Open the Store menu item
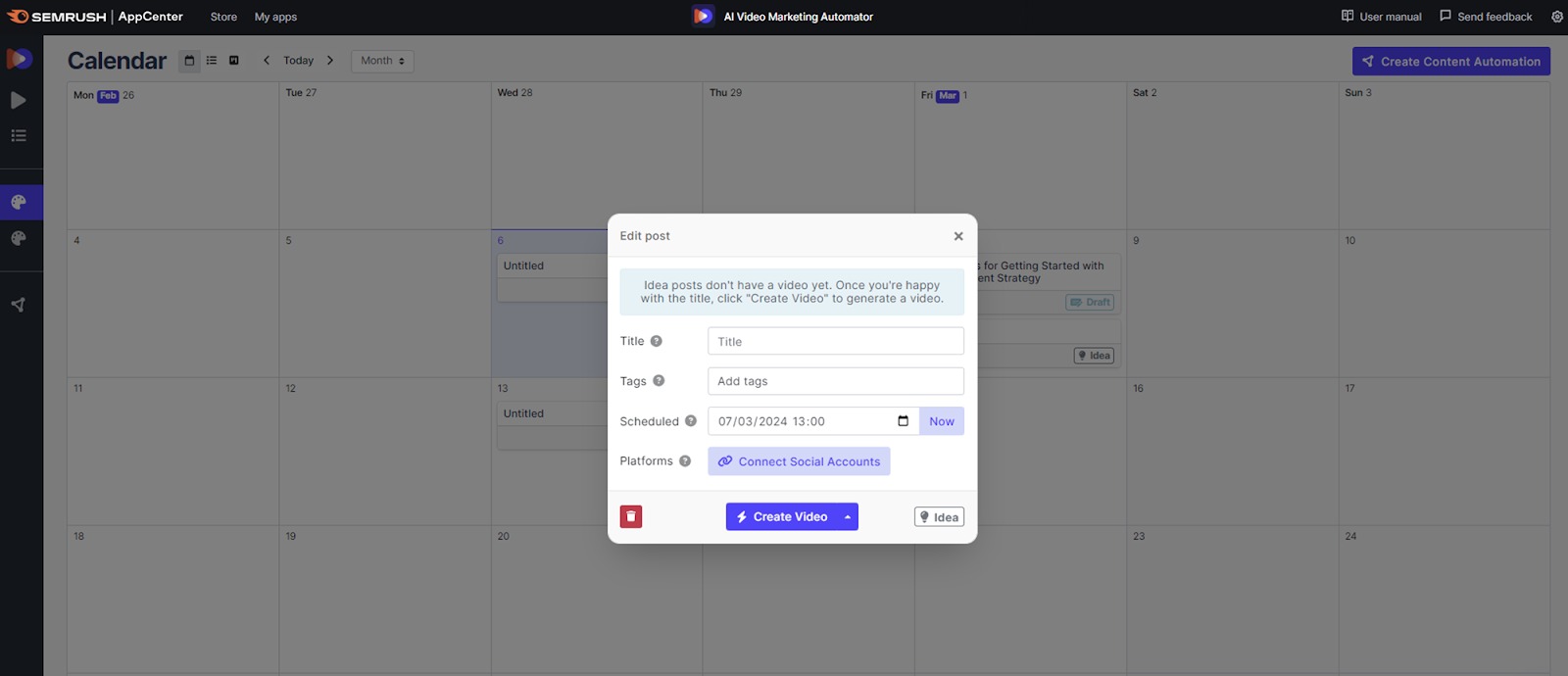 coord(223,17)
